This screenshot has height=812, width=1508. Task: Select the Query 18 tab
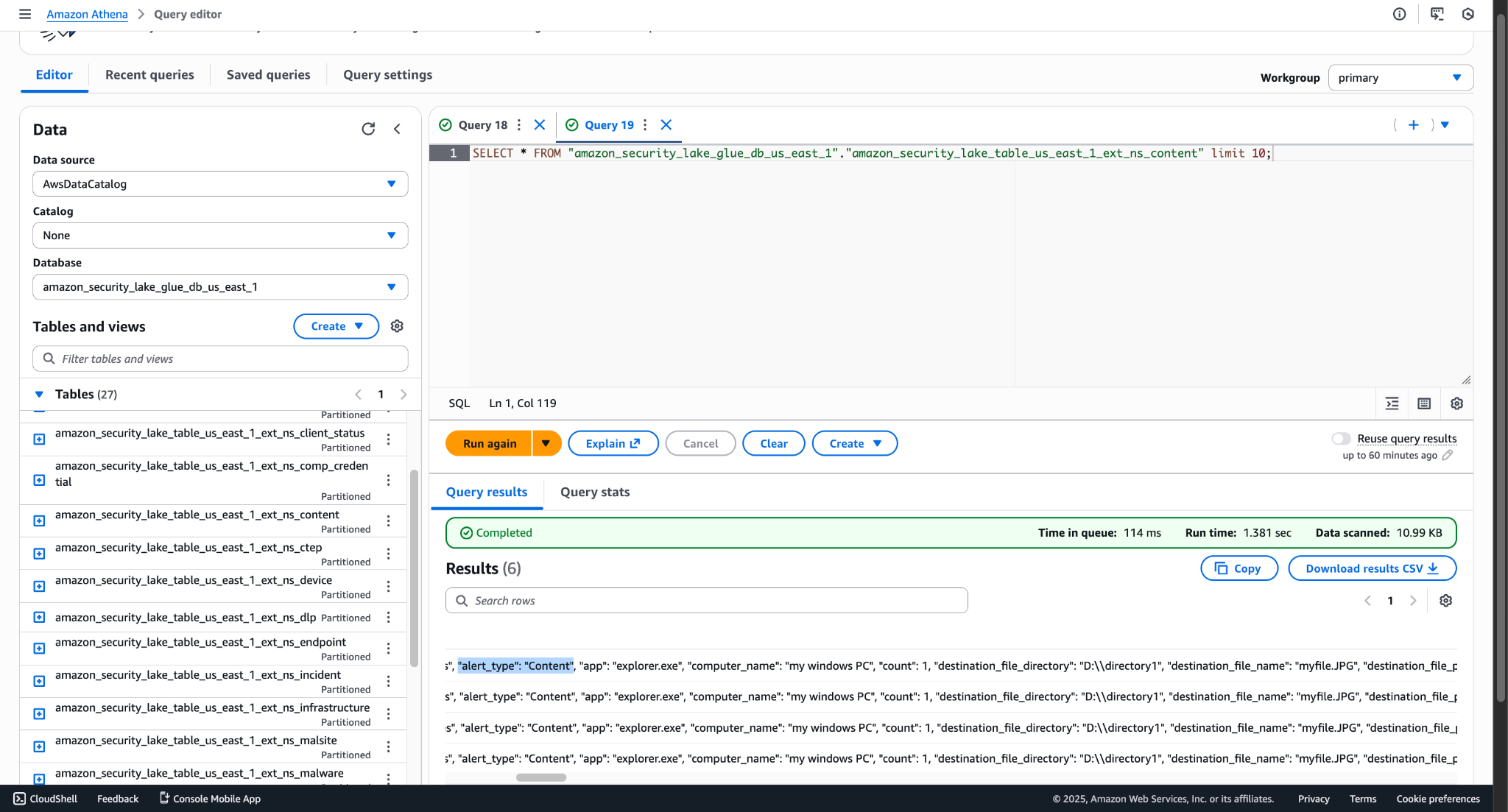[x=483, y=125]
